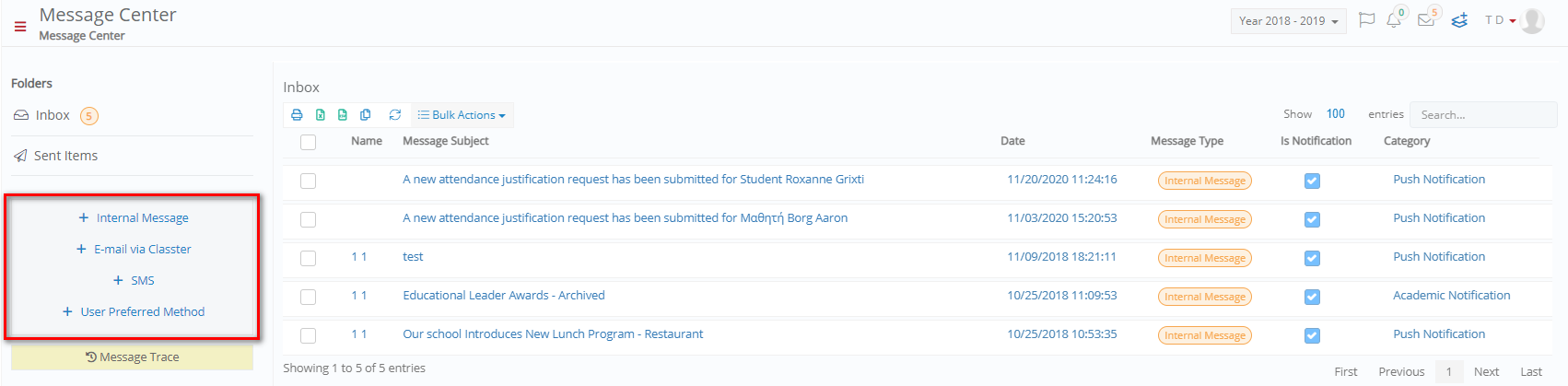Screen dimensions: 1568x386
Task: Click the inbox Search field
Action: point(1483,115)
